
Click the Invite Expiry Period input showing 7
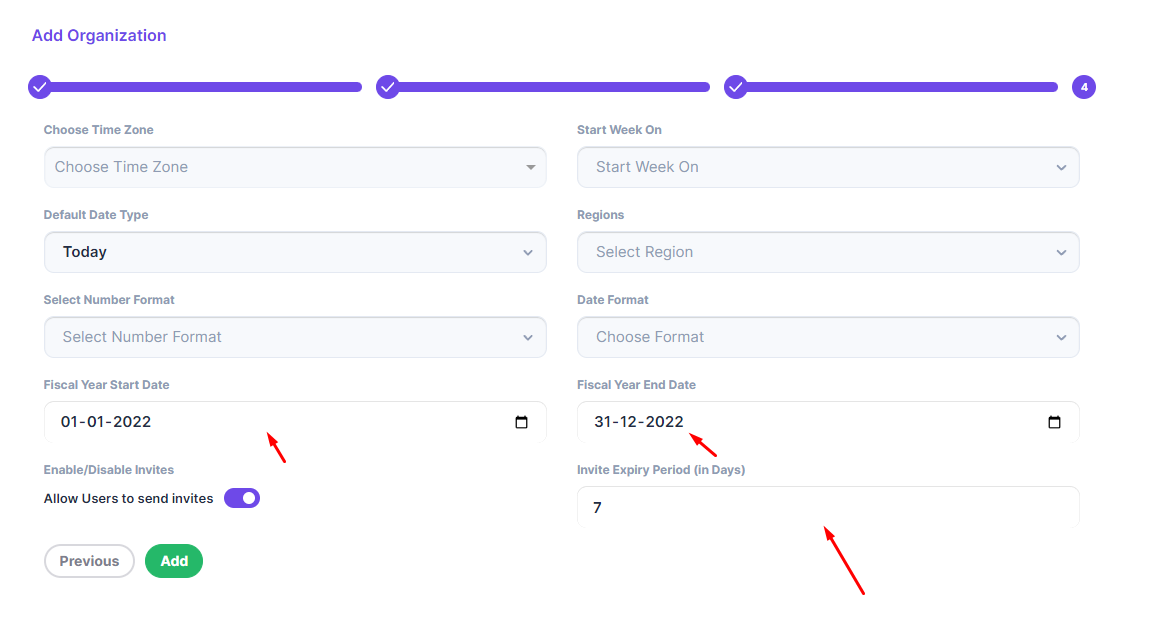point(828,507)
